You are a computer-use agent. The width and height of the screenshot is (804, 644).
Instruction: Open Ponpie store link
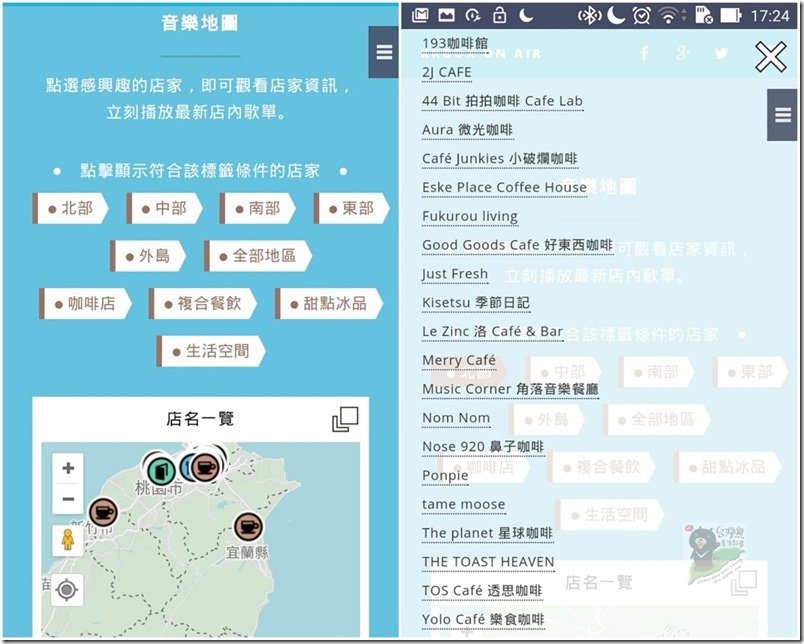coord(445,476)
